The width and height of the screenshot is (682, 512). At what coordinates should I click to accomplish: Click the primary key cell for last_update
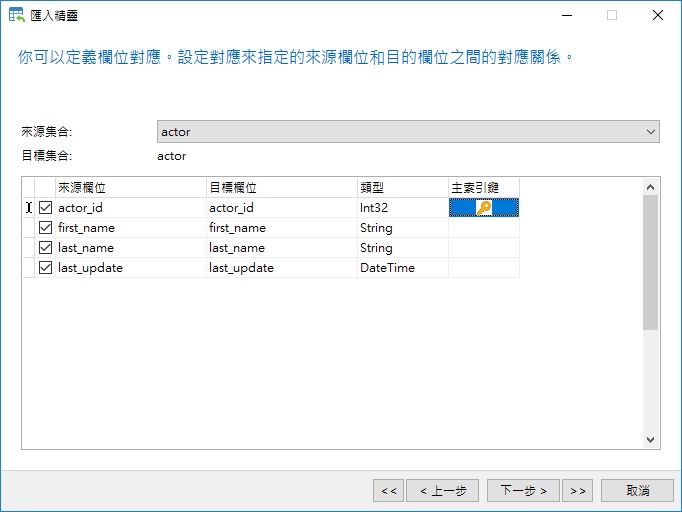(483, 268)
